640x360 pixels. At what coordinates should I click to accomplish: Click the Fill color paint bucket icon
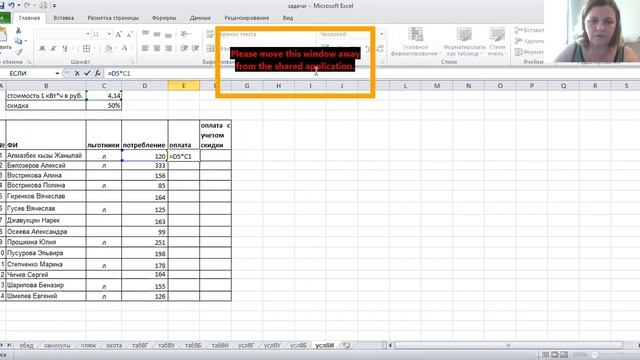108,49
